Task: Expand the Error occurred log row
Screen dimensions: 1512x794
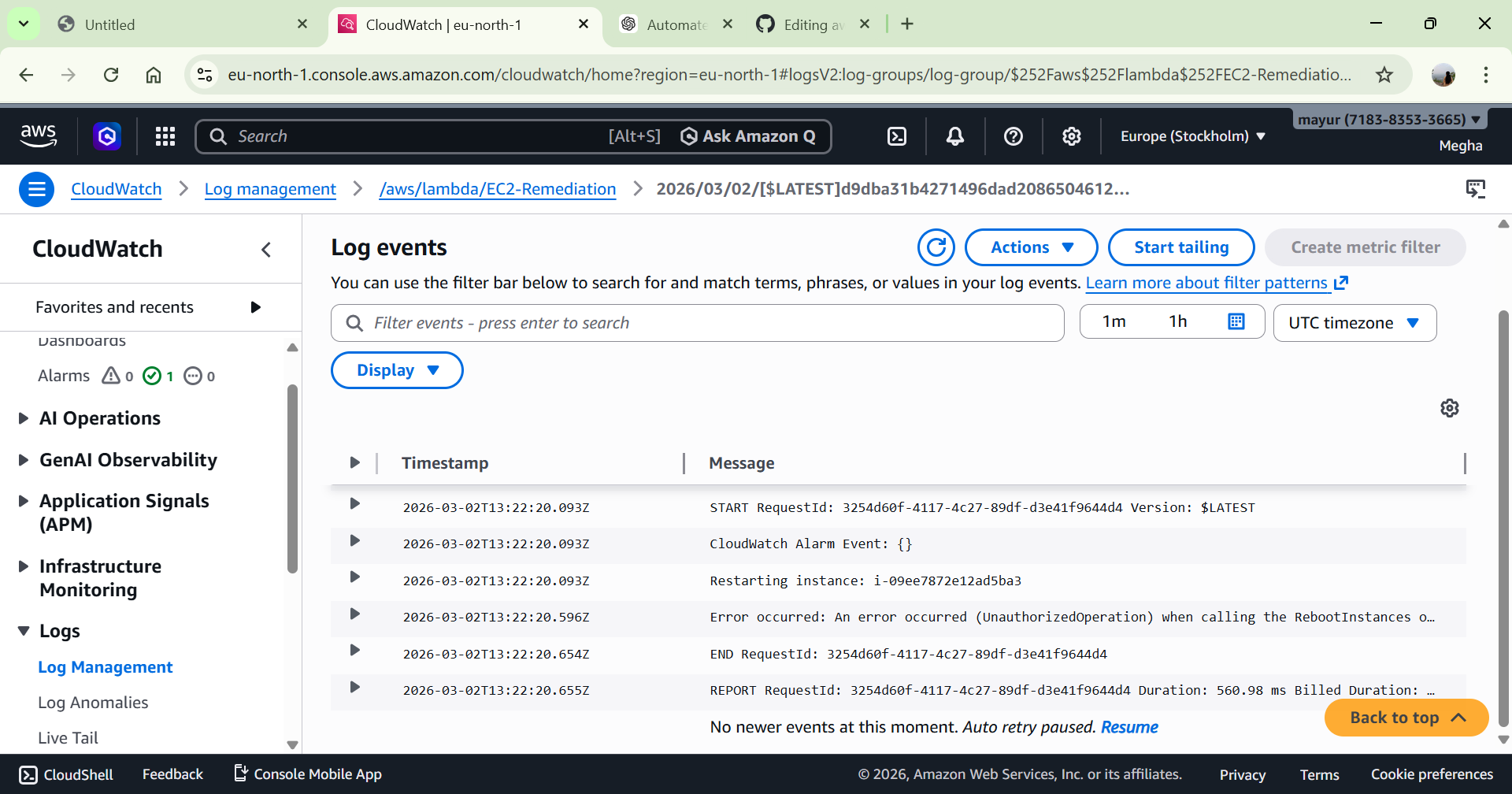Action: coord(355,614)
